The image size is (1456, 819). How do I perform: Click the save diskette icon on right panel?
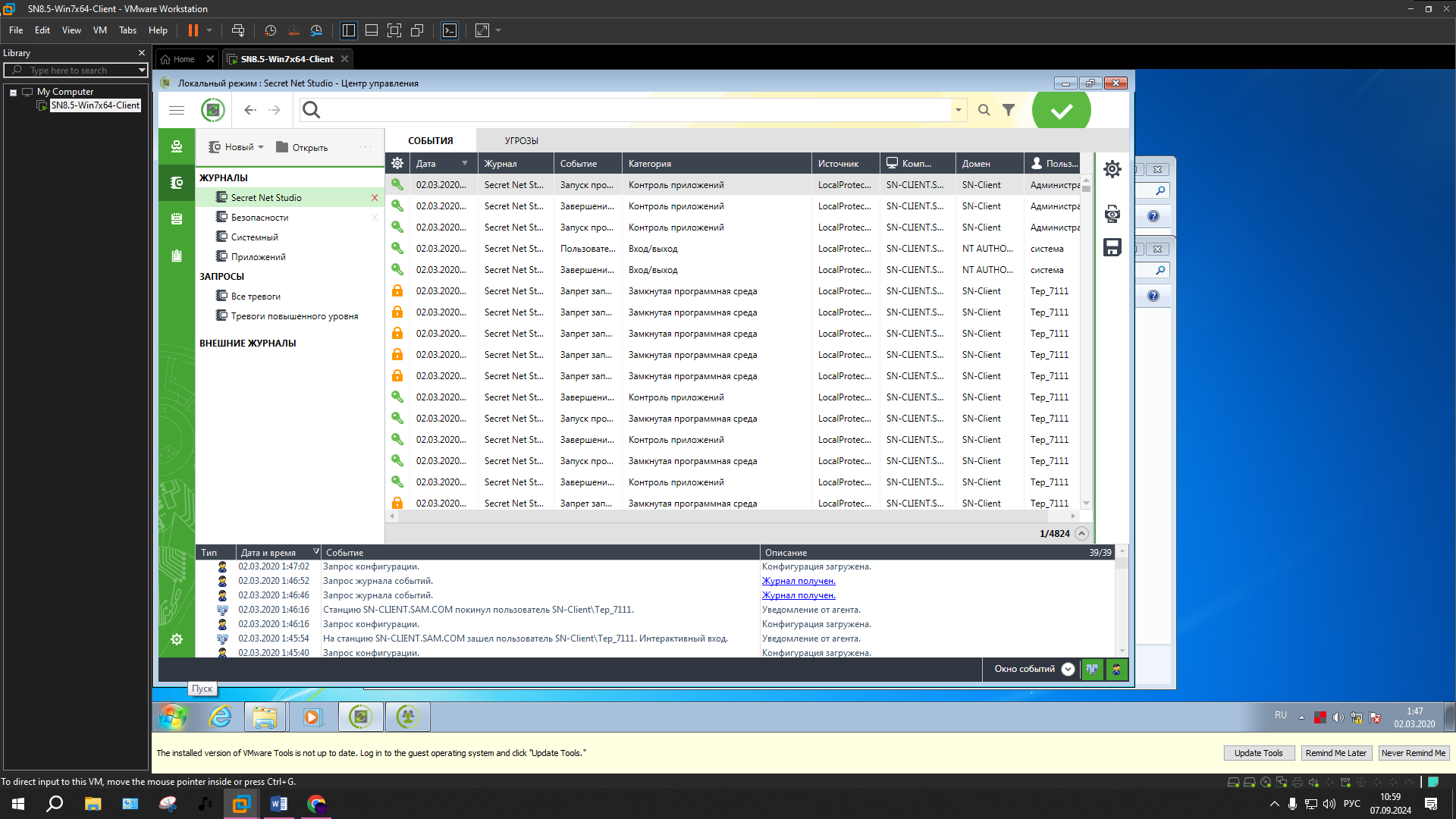[x=1112, y=247]
